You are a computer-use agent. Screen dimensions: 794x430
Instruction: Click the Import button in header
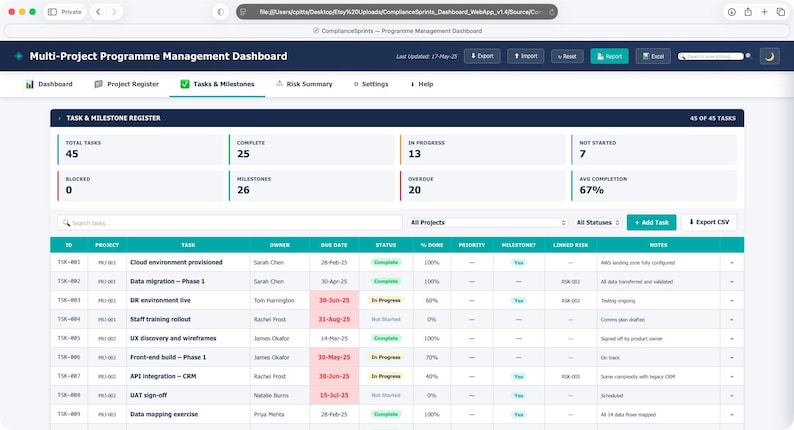point(526,56)
